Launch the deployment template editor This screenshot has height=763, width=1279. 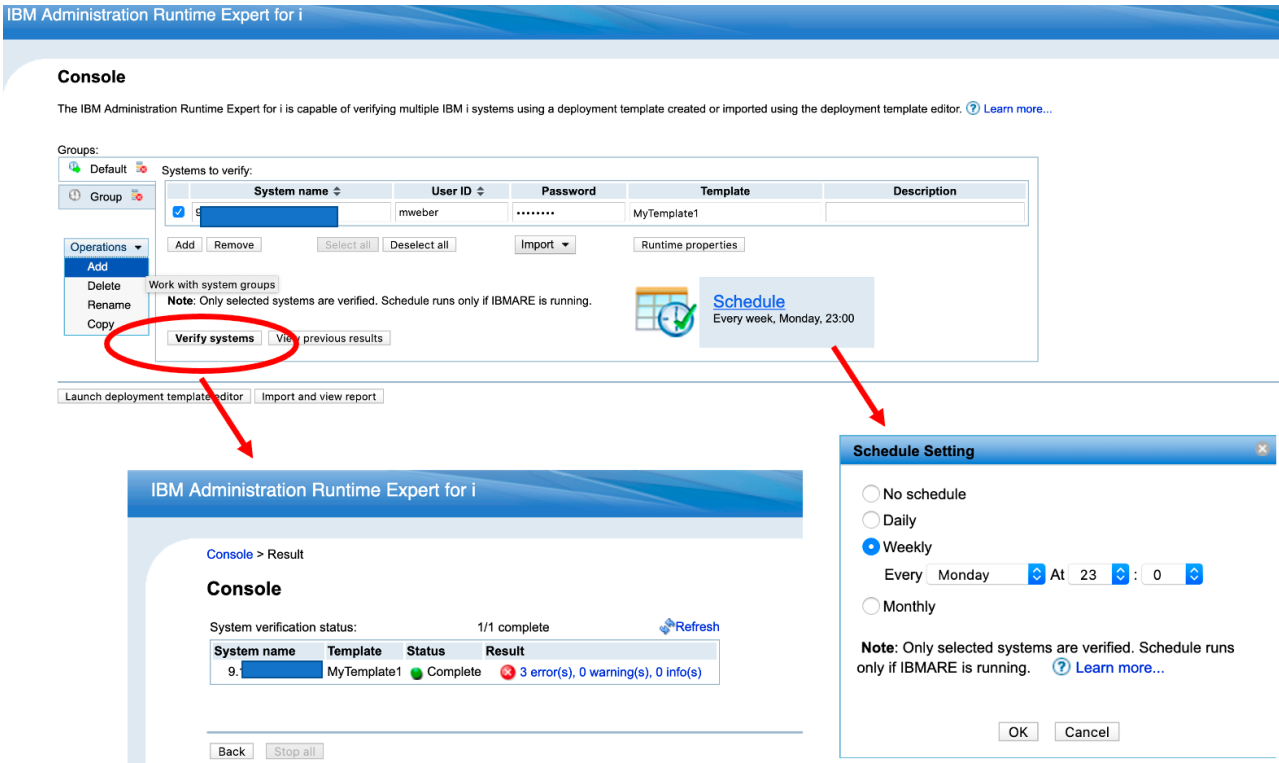[154, 396]
